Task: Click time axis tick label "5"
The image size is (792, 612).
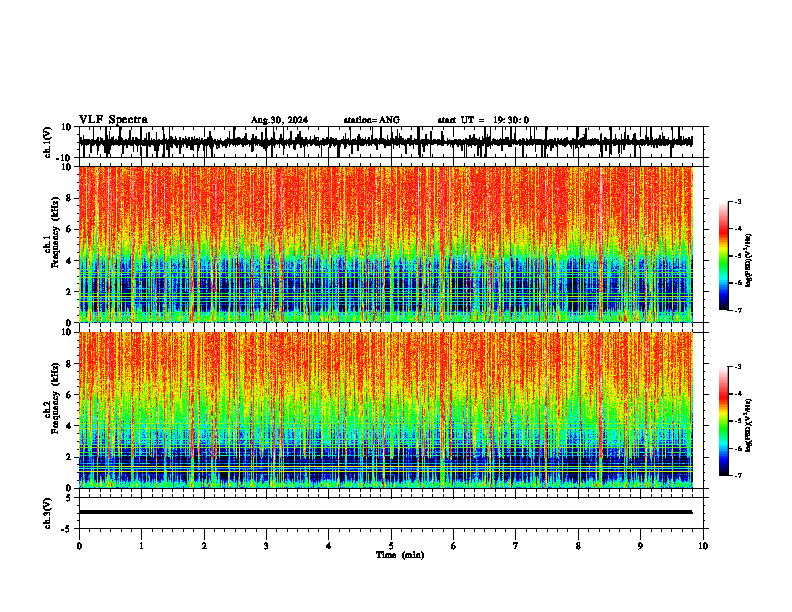Action: [391, 546]
